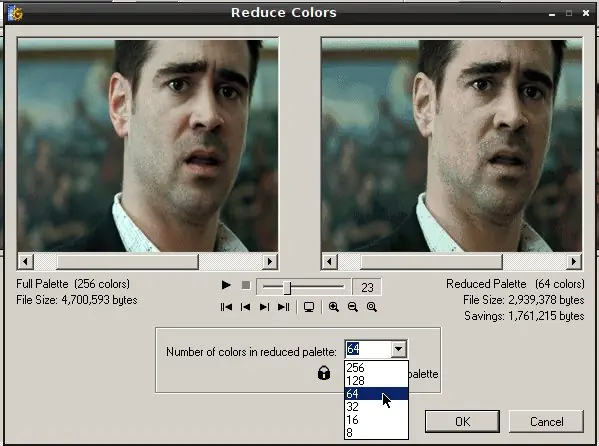Reset zoom with third magnifier icon
This screenshot has width=599, height=446.
pyautogui.click(x=372, y=307)
